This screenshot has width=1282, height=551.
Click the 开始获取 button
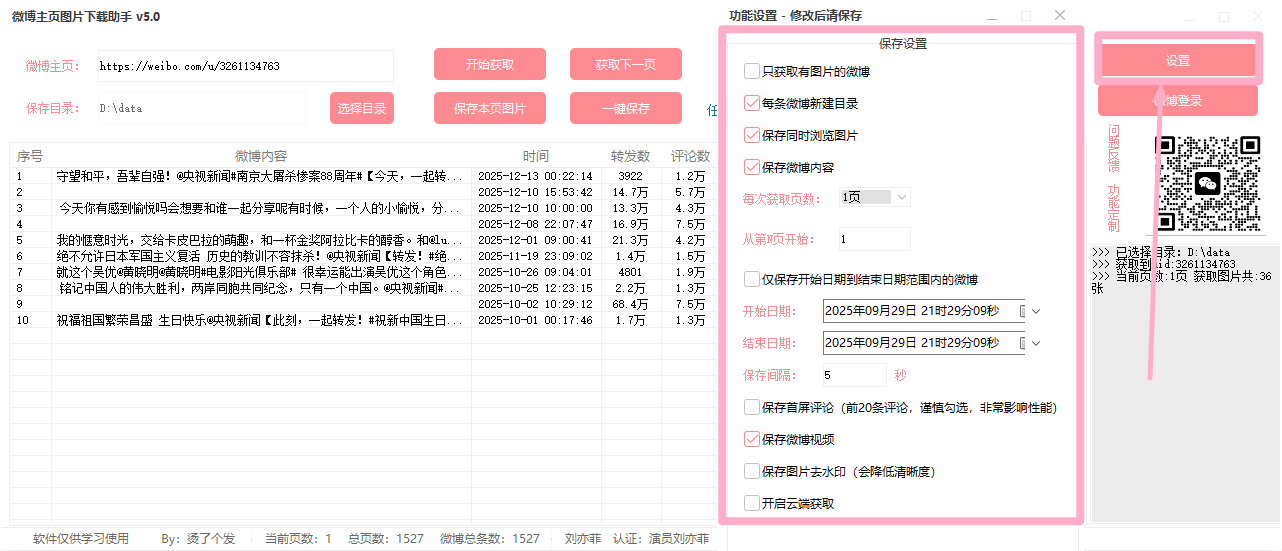(x=490, y=64)
